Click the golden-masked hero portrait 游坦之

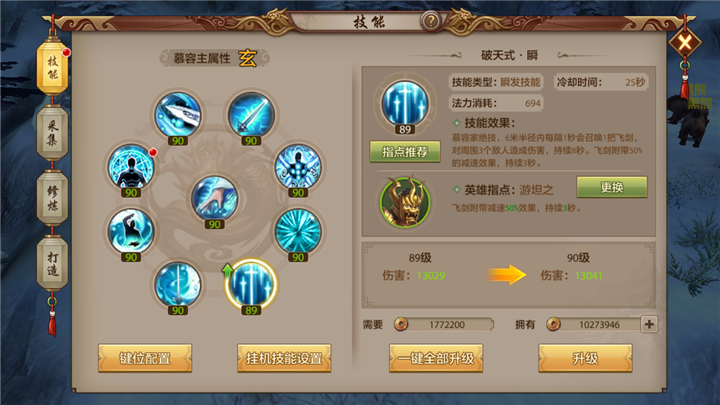(405, 202)
